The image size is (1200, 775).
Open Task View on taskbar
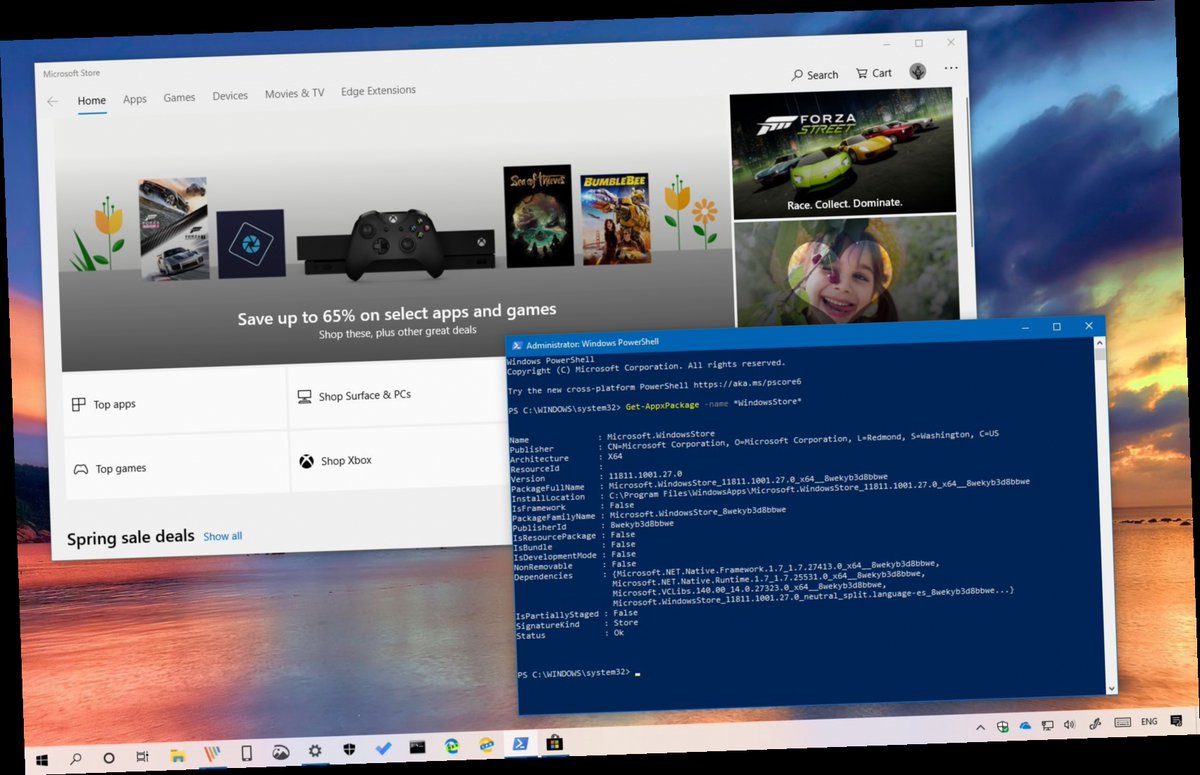click(x=143, y=757)
